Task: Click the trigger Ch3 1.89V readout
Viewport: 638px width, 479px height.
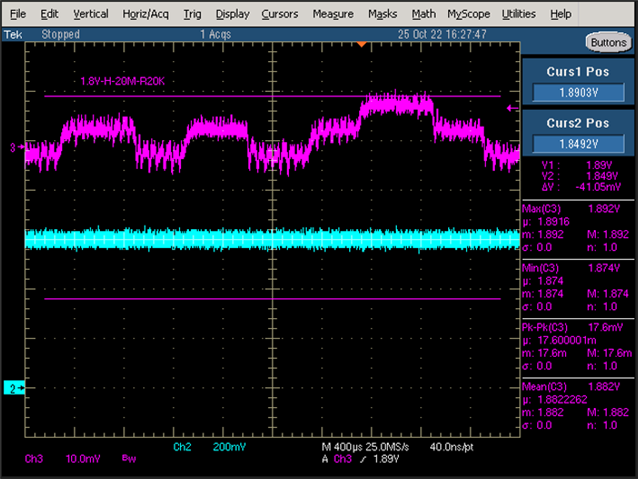Action: click(x=366, y=459)
